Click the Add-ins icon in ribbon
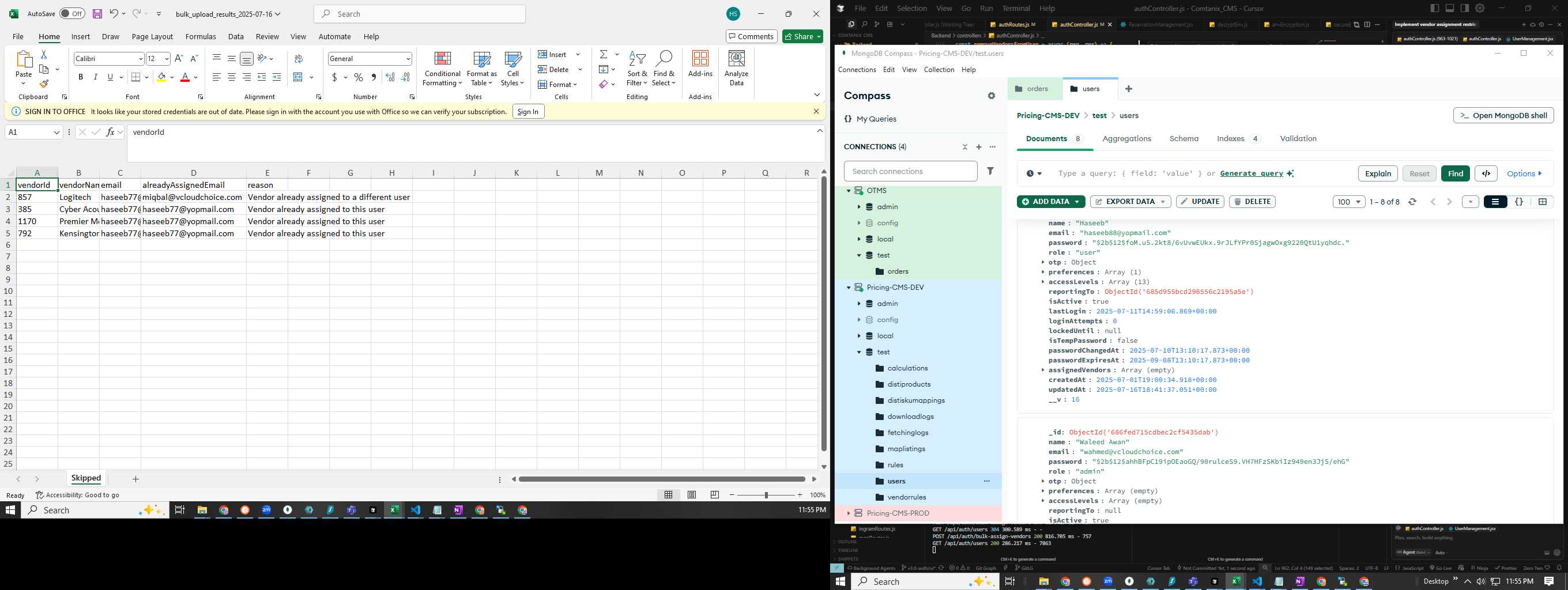Viewport: 1568px width, 590px height. pos(700,64)
